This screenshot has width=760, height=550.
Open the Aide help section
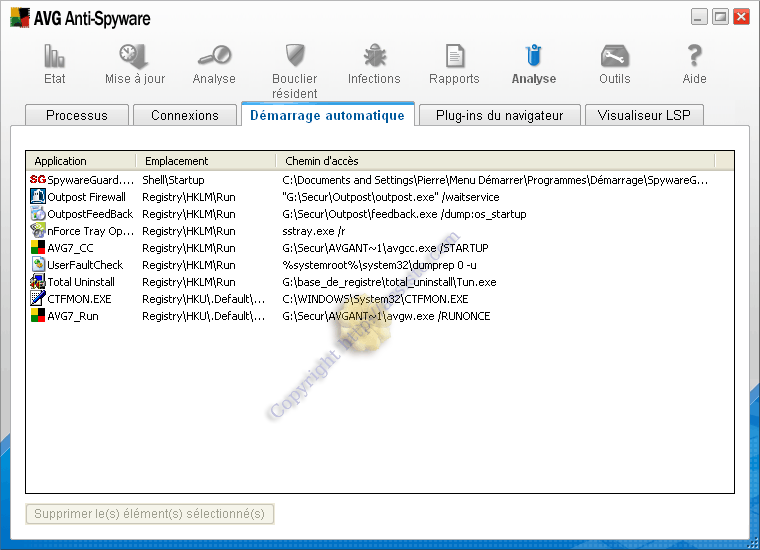(x=695, y=64)
